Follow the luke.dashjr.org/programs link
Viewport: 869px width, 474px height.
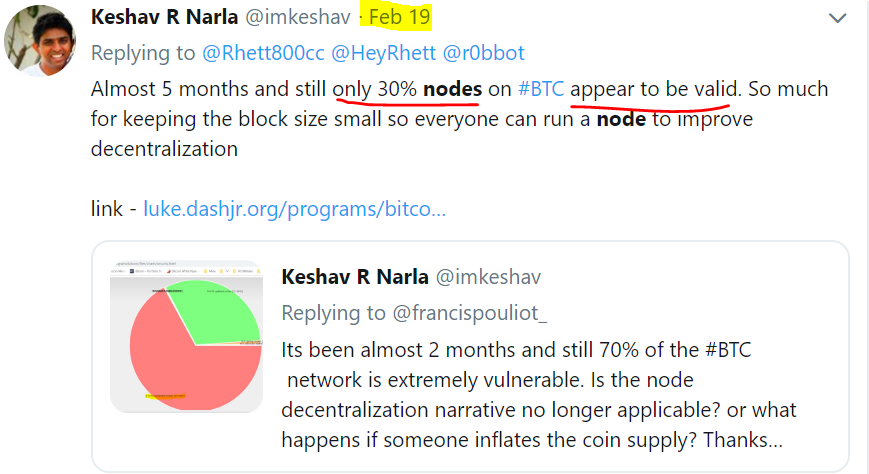tap(294, 209)
